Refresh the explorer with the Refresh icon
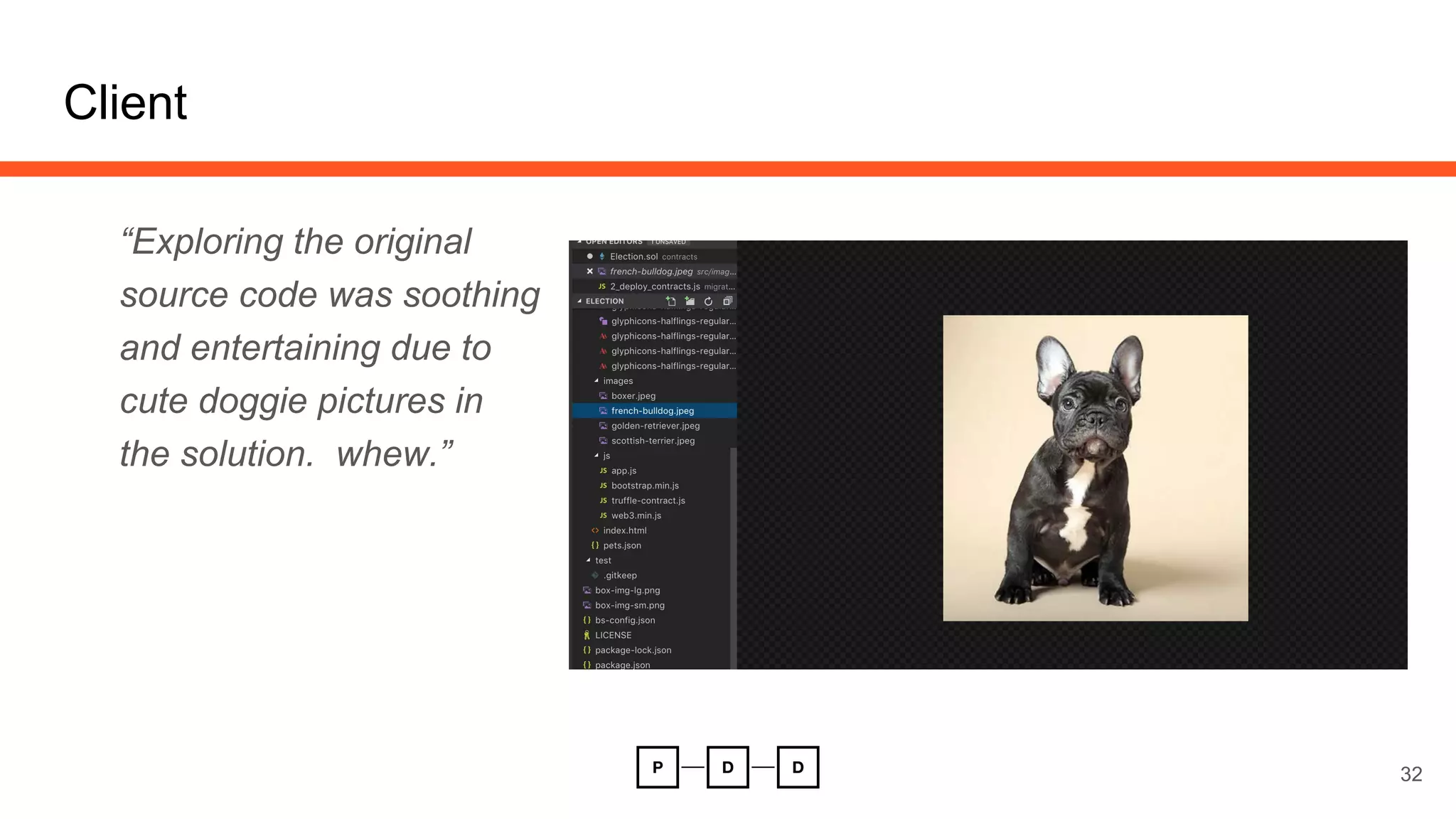Image resolution: width=1456 pixels, height=819 pixels. pos(708,301)
